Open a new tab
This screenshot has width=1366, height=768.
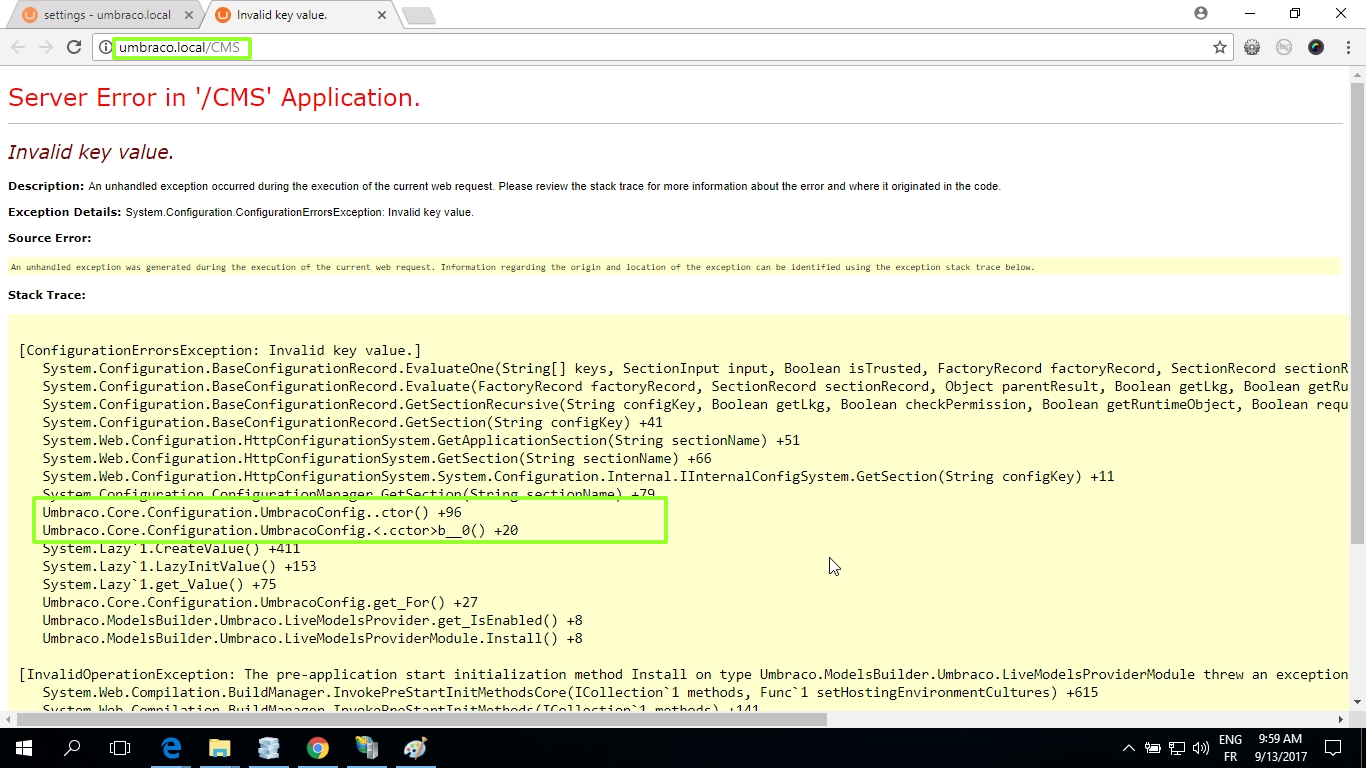click(x=418, y=15)
